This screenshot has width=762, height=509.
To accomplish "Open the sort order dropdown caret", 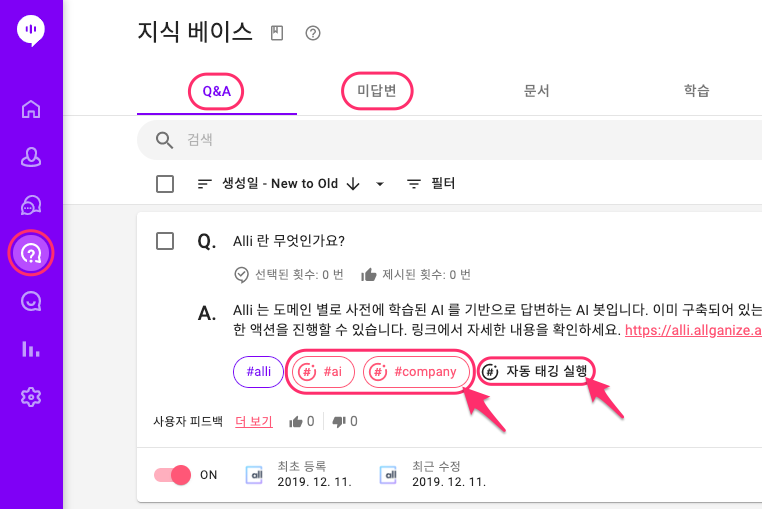I will tap(380, 184).
